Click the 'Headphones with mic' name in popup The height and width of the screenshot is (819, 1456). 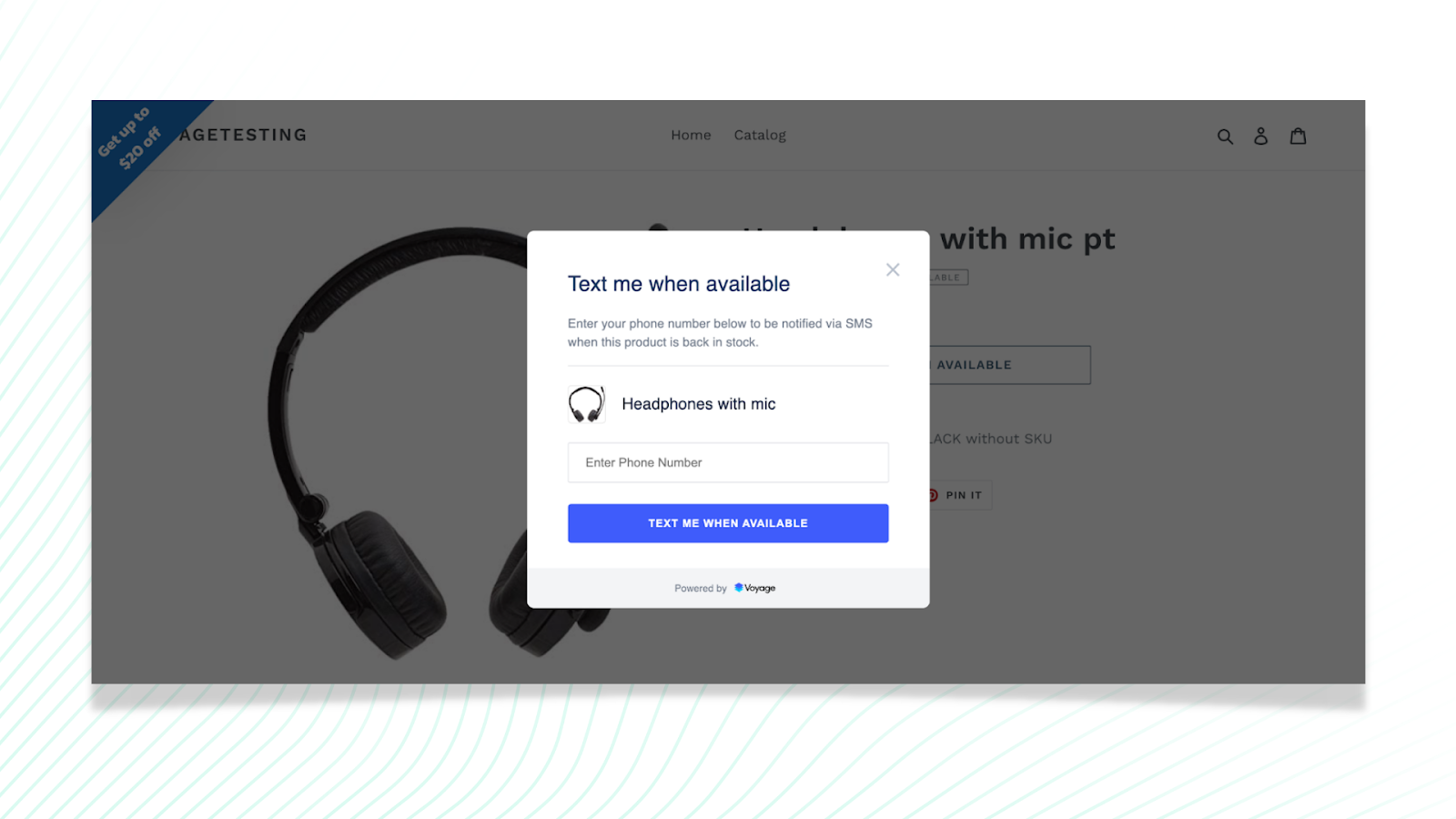(699, 404)
